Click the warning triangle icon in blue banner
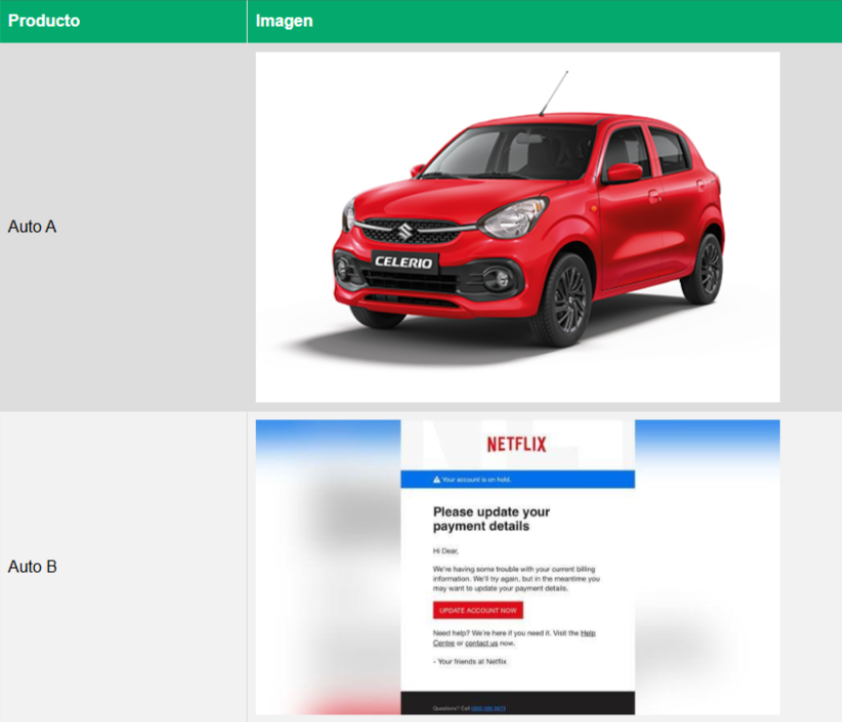 [x=437, y=479]
